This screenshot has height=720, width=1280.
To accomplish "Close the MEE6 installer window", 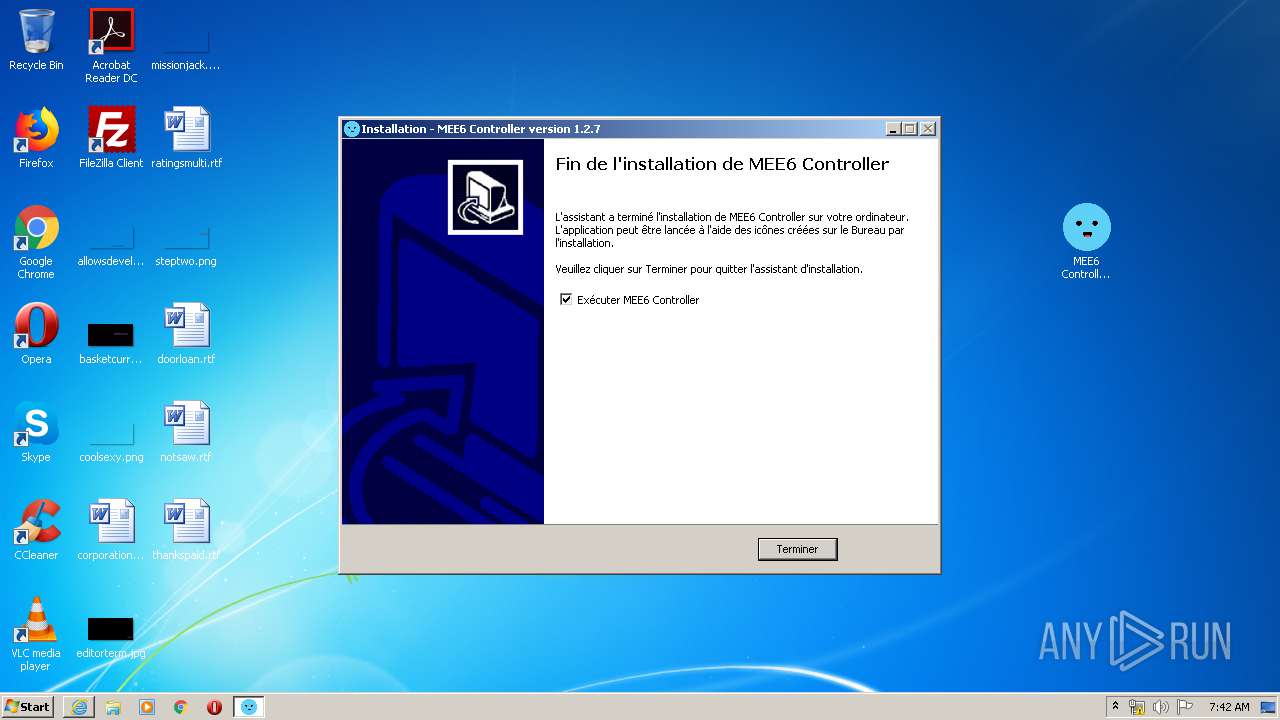I will pos(928,129).
